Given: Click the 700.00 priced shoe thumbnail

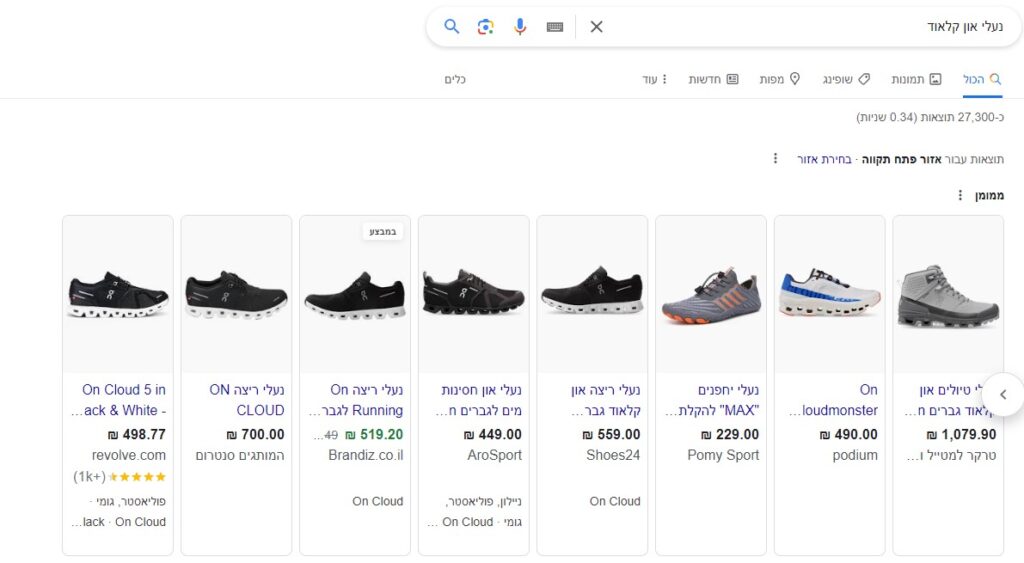Looking at the screenshot, I should (236, 295).
